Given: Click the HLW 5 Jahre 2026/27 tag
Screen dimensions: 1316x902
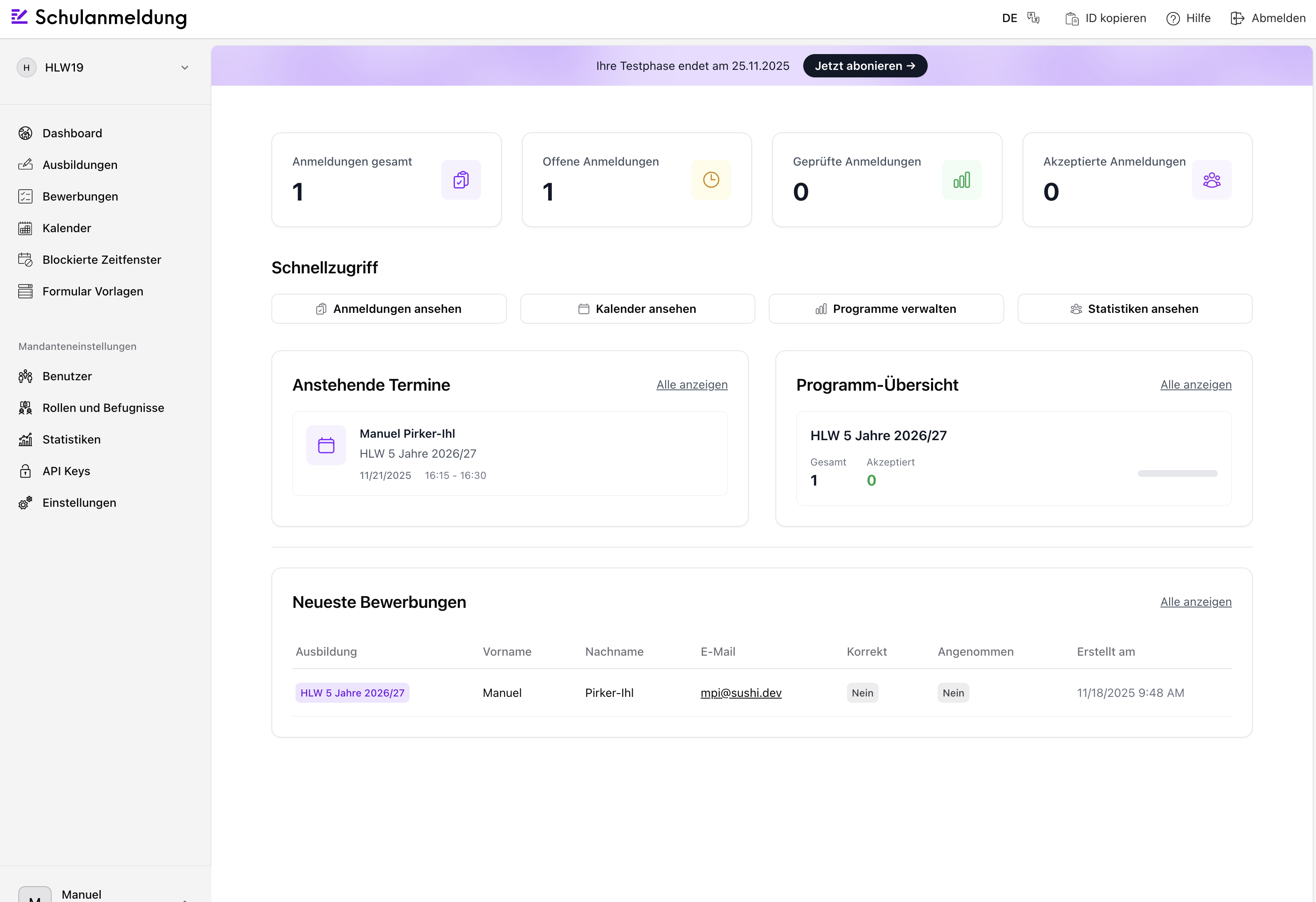Looking at the screenshot, I should (352, 692).
